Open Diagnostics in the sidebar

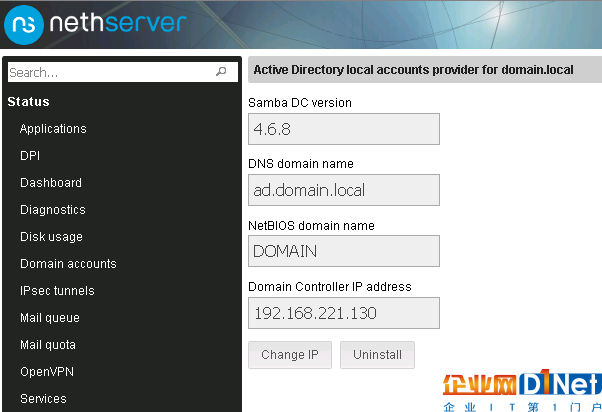(x=53, y=210)
